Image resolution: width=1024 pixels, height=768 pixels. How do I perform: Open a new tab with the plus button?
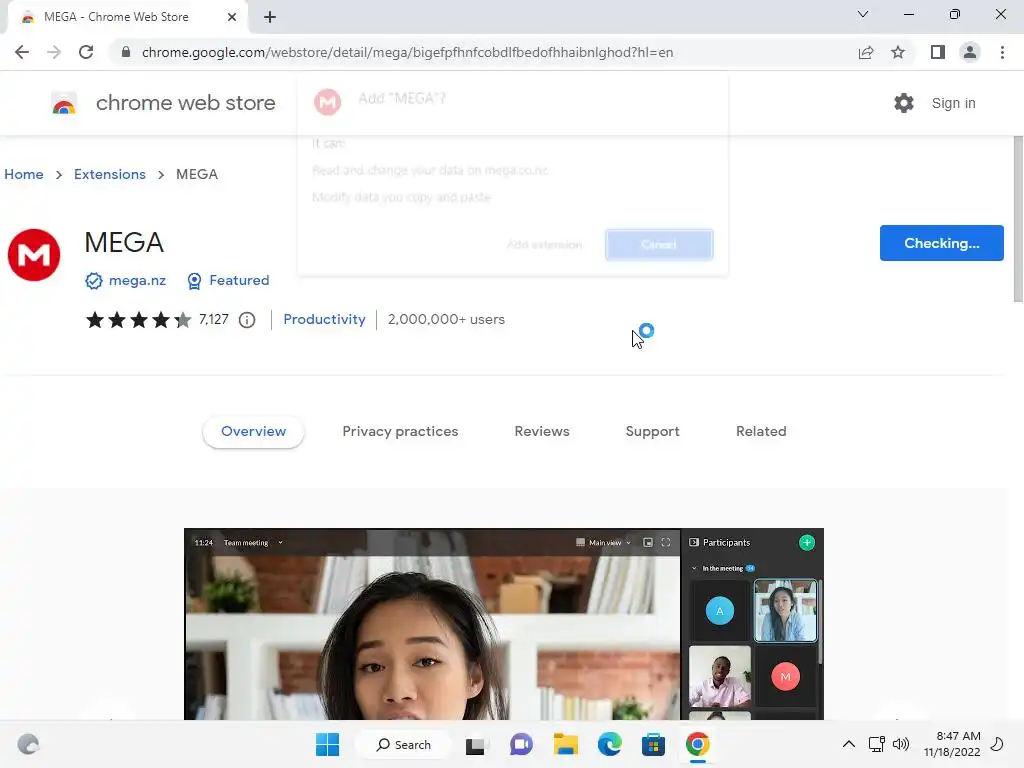tap(270, 17)
